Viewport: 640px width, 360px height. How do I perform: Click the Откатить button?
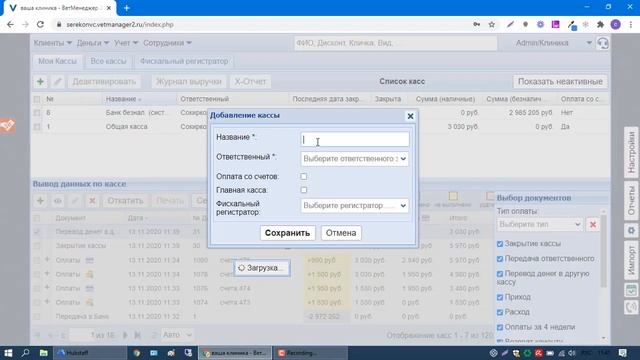point(125,201)
